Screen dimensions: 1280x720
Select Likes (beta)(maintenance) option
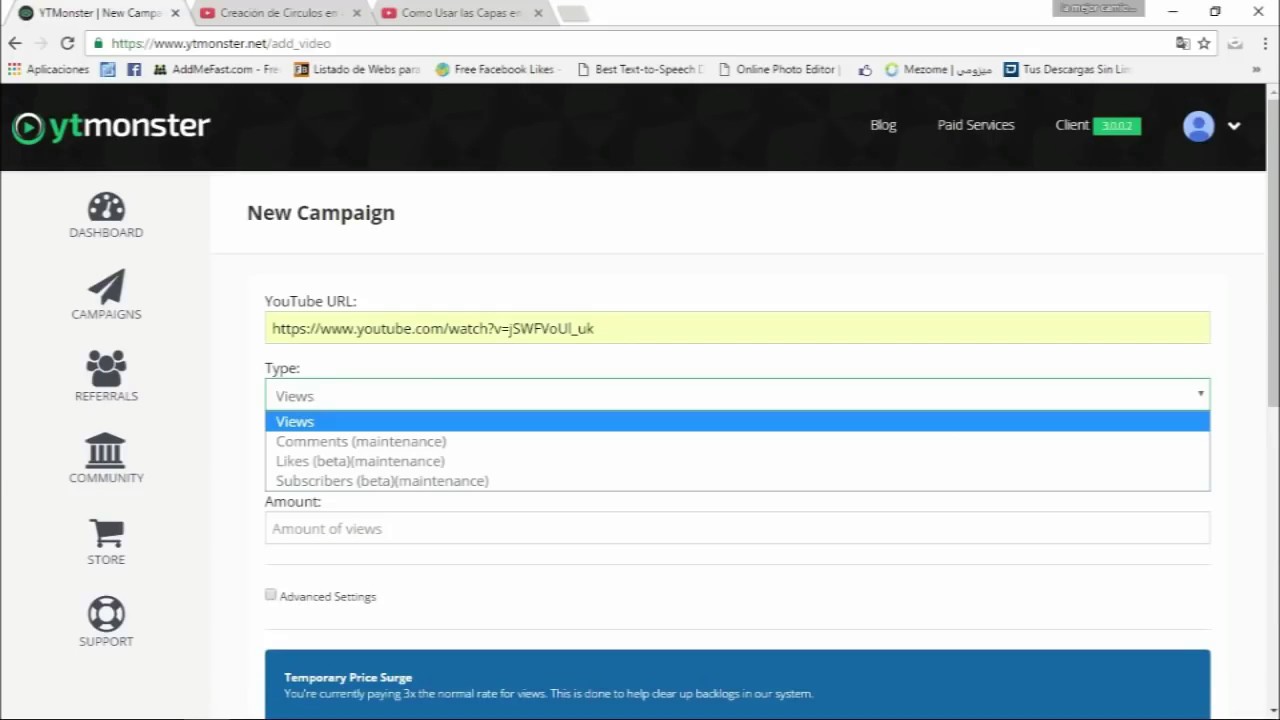pyautogui.click(x=737, y=461)
